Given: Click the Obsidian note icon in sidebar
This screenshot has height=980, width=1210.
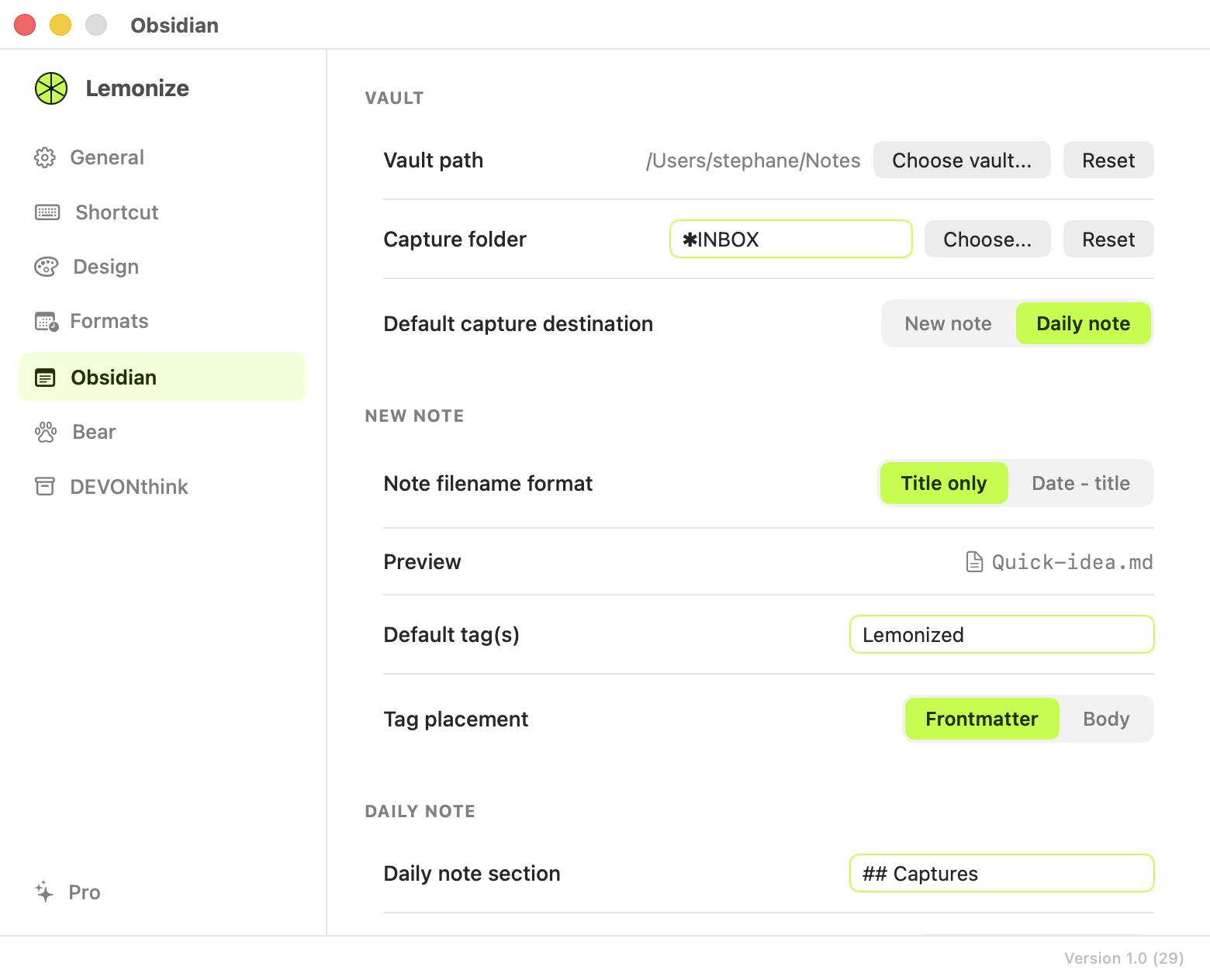Looking at the screenshot, I should (45, 378).
